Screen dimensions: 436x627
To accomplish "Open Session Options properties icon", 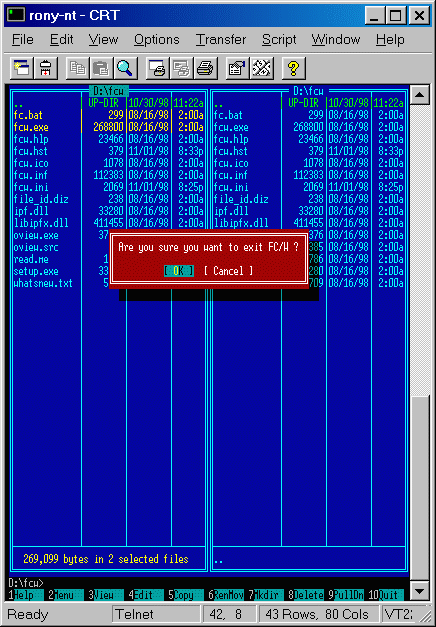I will 238,68.
